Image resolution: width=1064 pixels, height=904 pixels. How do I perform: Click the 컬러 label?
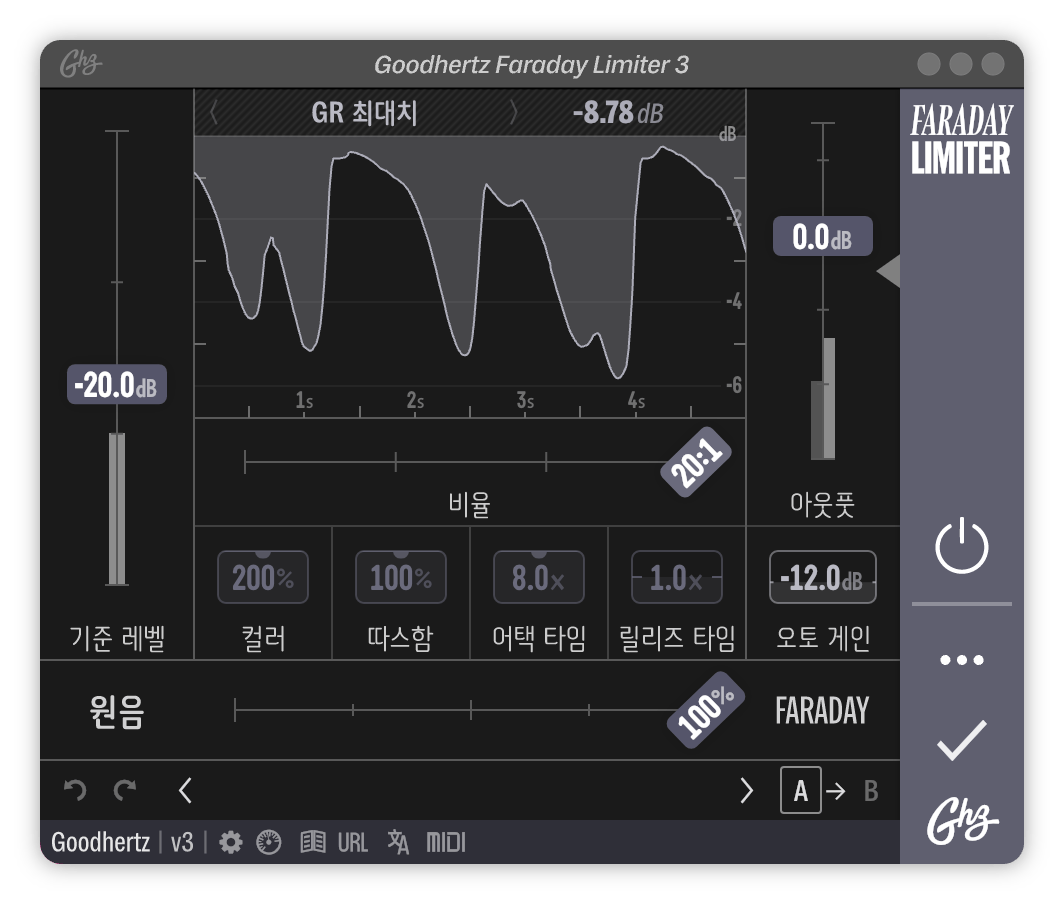click(263, 638)
